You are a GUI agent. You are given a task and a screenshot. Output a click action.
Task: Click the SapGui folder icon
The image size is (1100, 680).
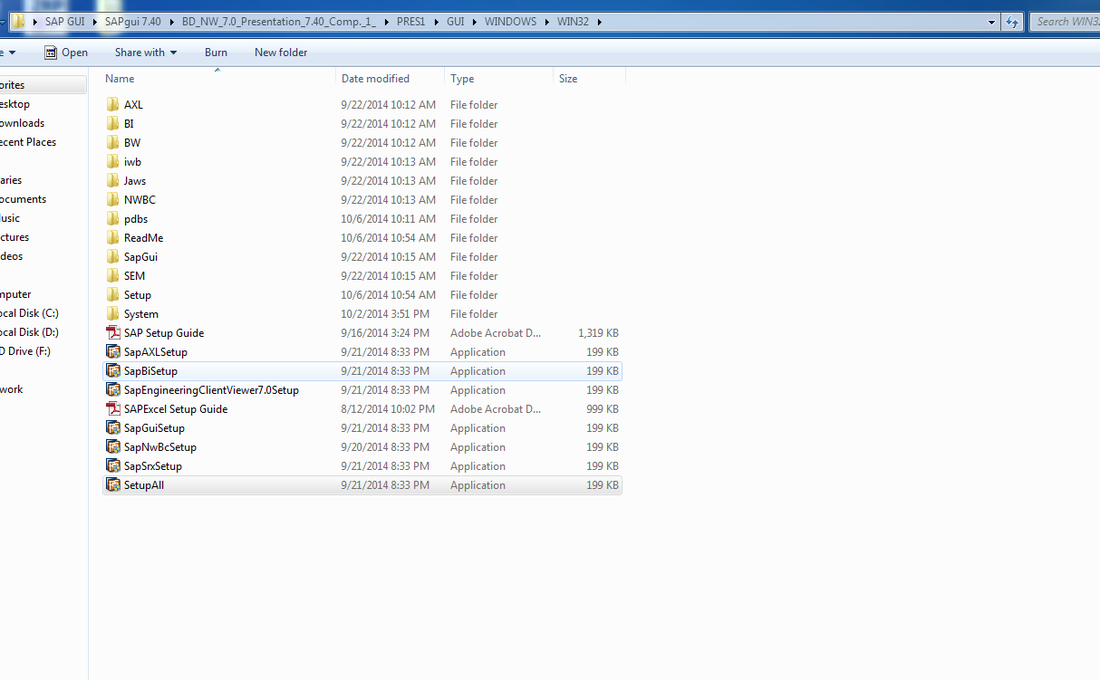[x=113, y=256]
